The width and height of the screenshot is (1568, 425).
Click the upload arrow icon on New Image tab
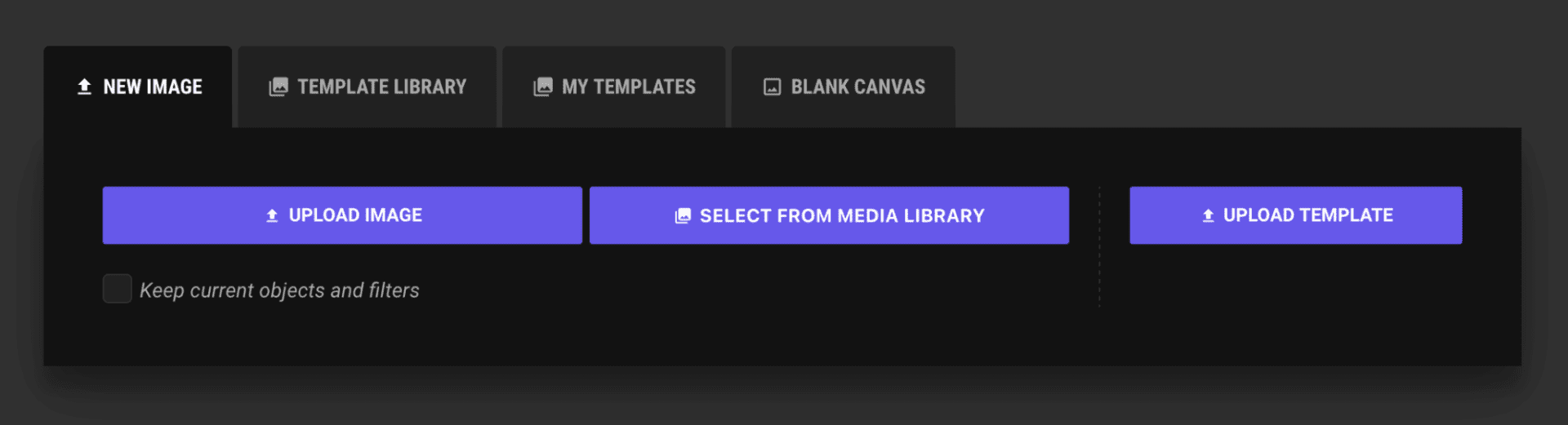tap(84, 86)
